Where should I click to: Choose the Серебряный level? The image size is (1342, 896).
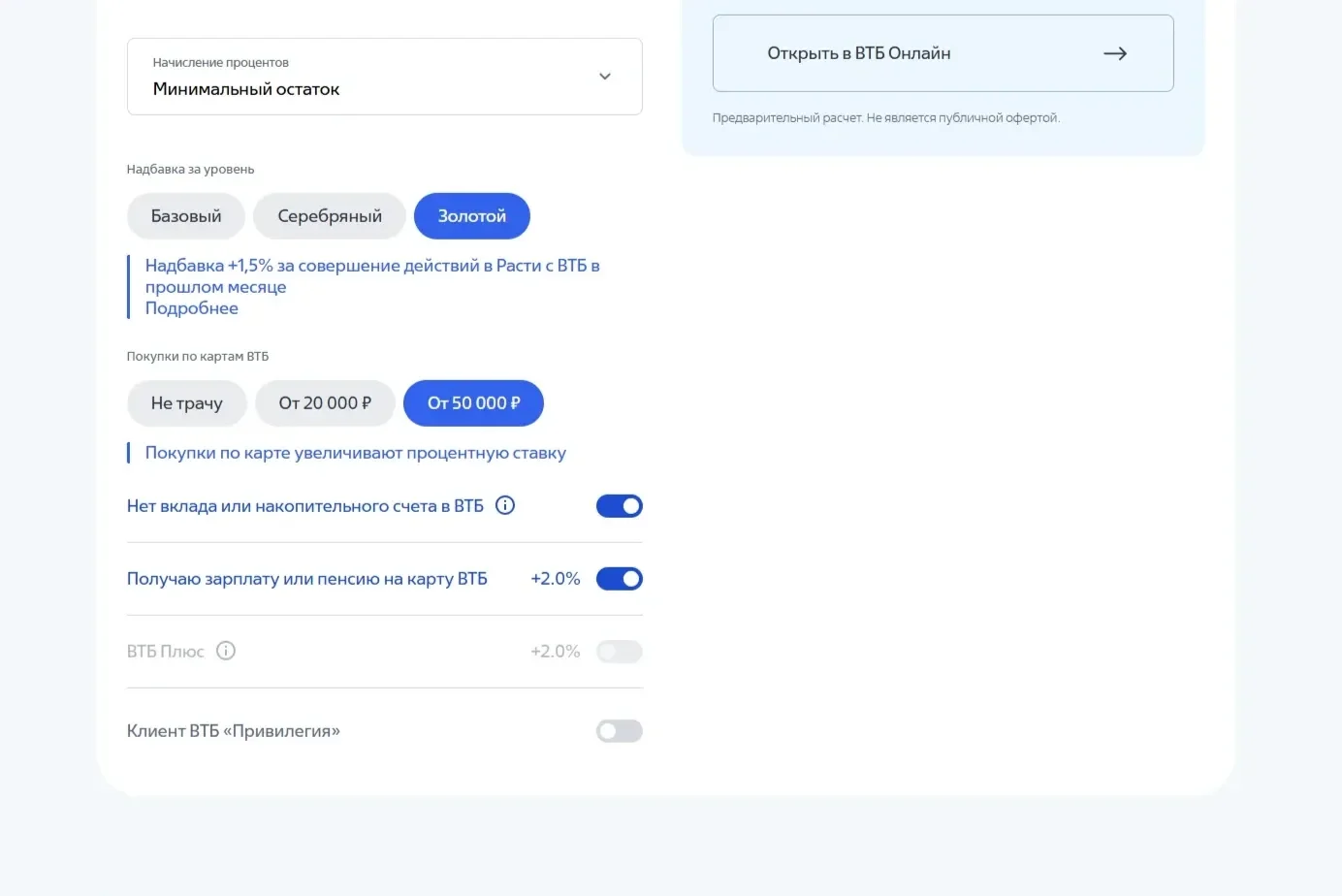pos(330,216)
